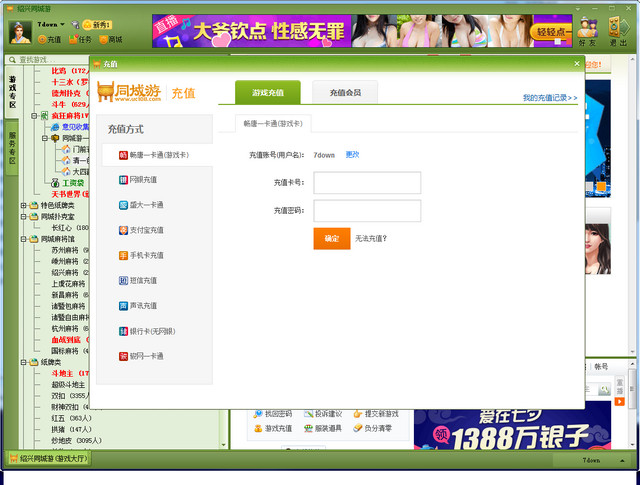Select 骏网一卡通 recharge method

pyautogui.click(x=141, y=356)
